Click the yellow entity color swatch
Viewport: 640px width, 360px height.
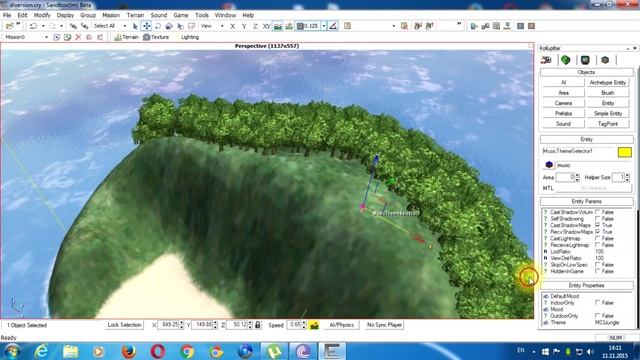tap(624, 152)
